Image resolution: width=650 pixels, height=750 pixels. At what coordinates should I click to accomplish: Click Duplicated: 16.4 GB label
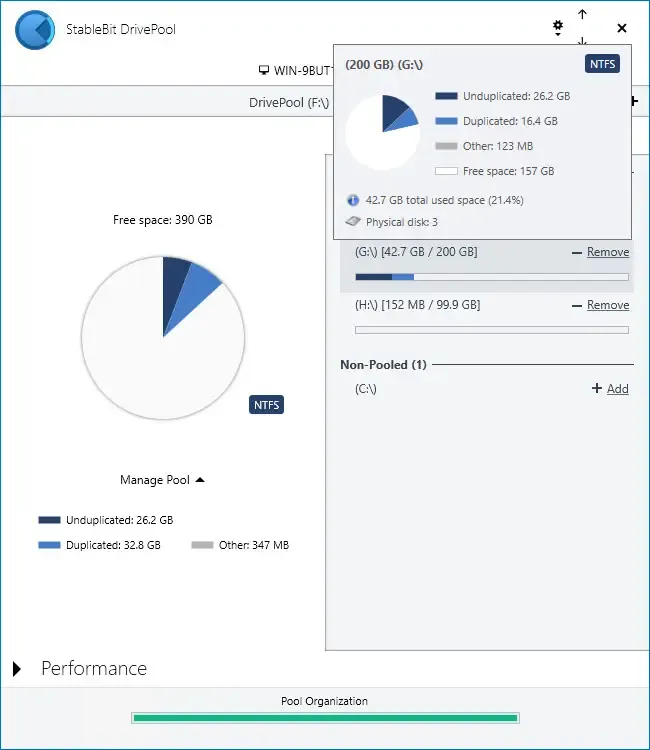click(510, 121)
